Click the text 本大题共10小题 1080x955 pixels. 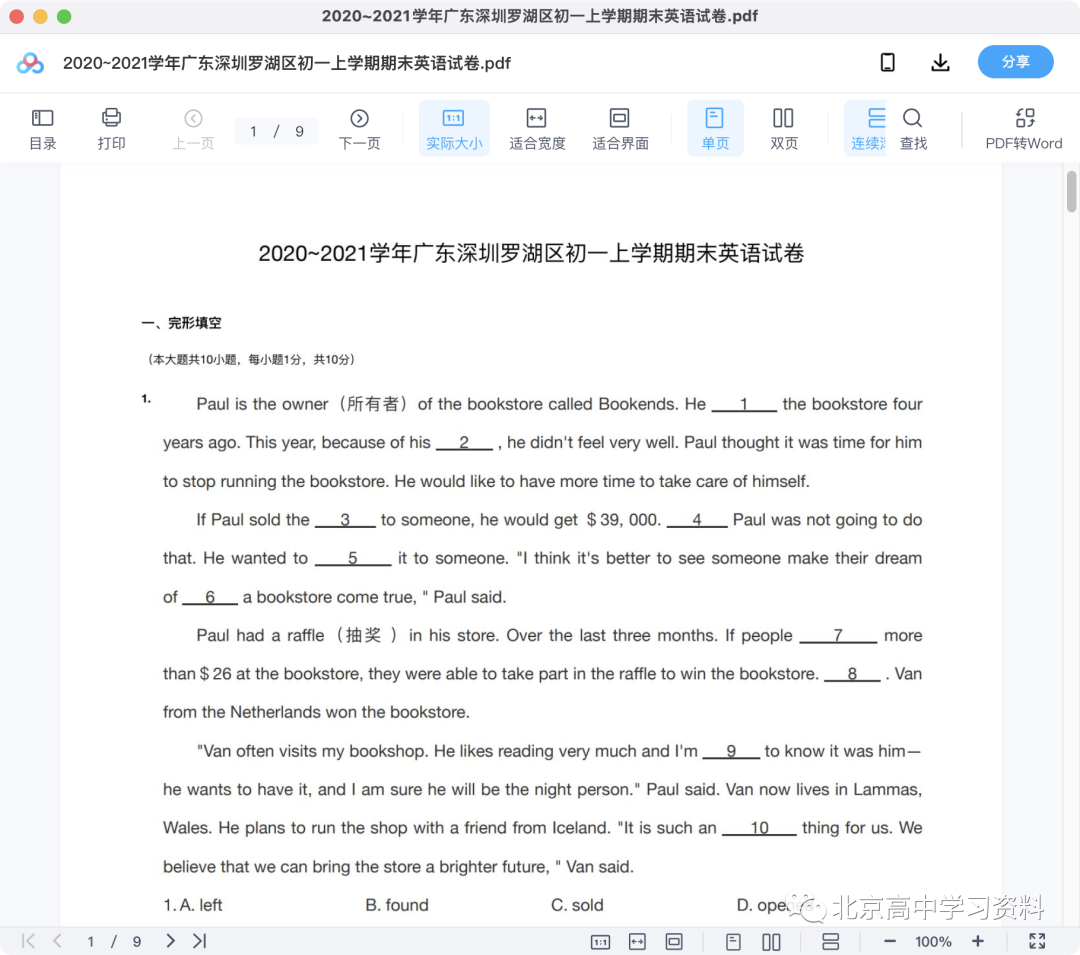point(251,359)
